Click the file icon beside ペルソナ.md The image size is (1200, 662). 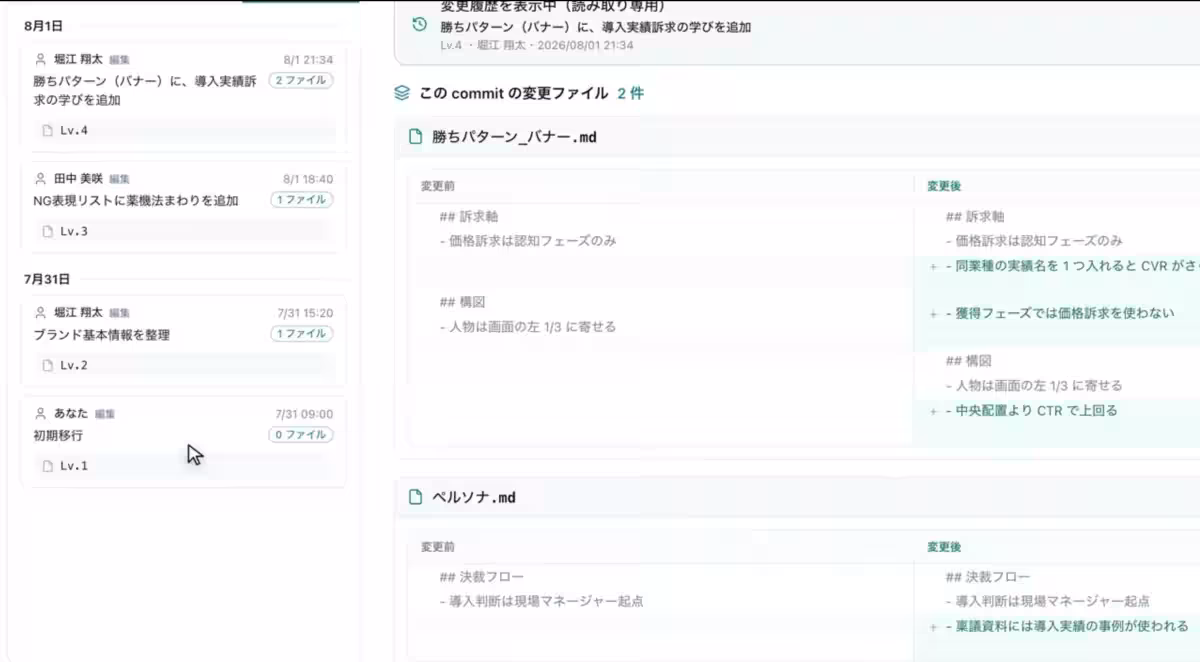point(416,497)
